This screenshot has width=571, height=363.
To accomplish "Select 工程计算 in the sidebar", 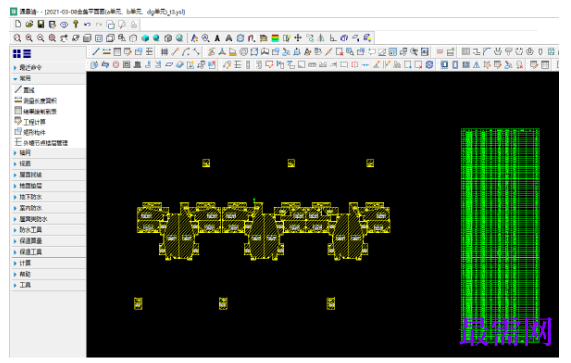I will 30,122.
